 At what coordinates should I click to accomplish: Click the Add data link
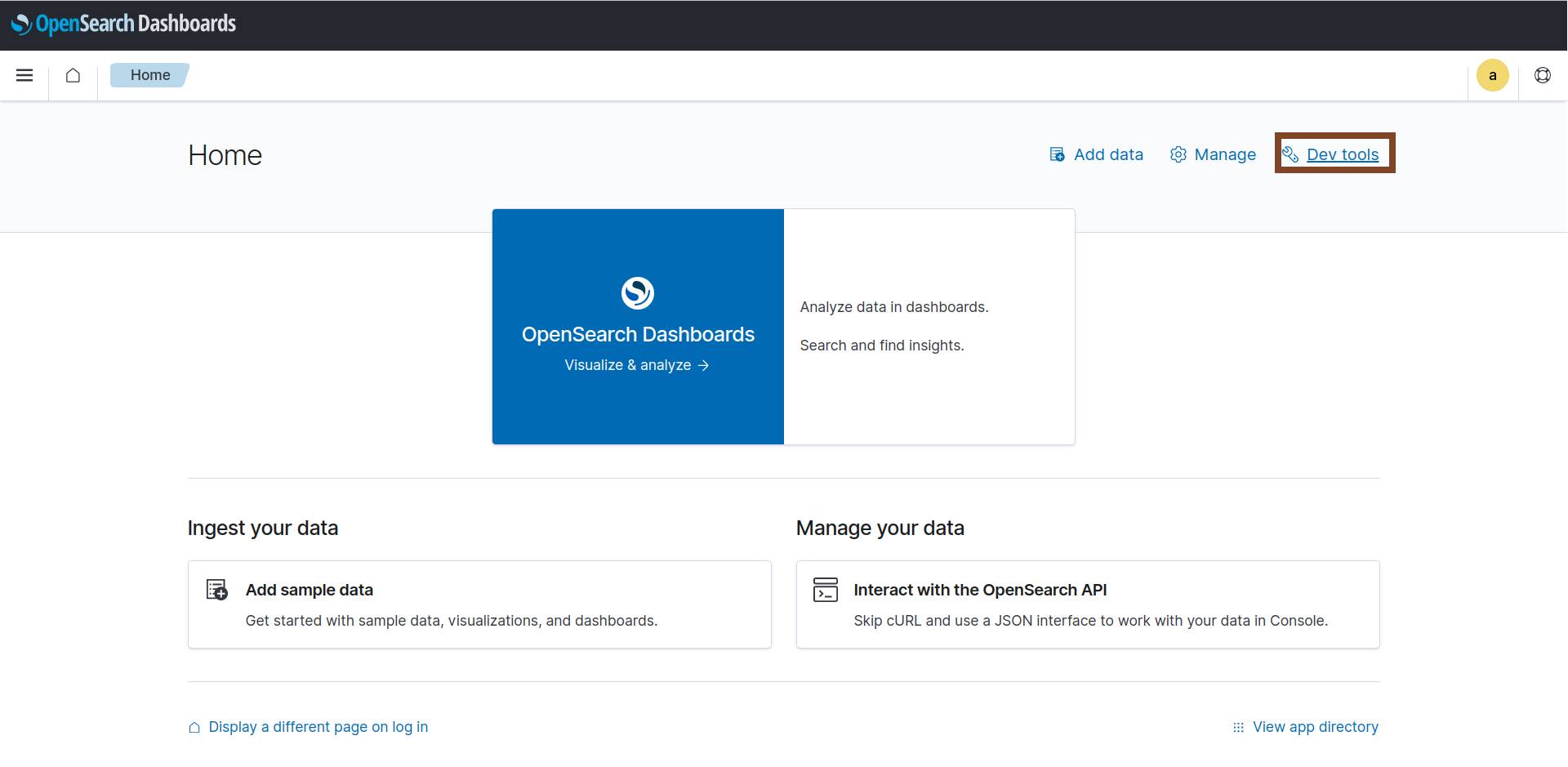tap(1108, 154)
